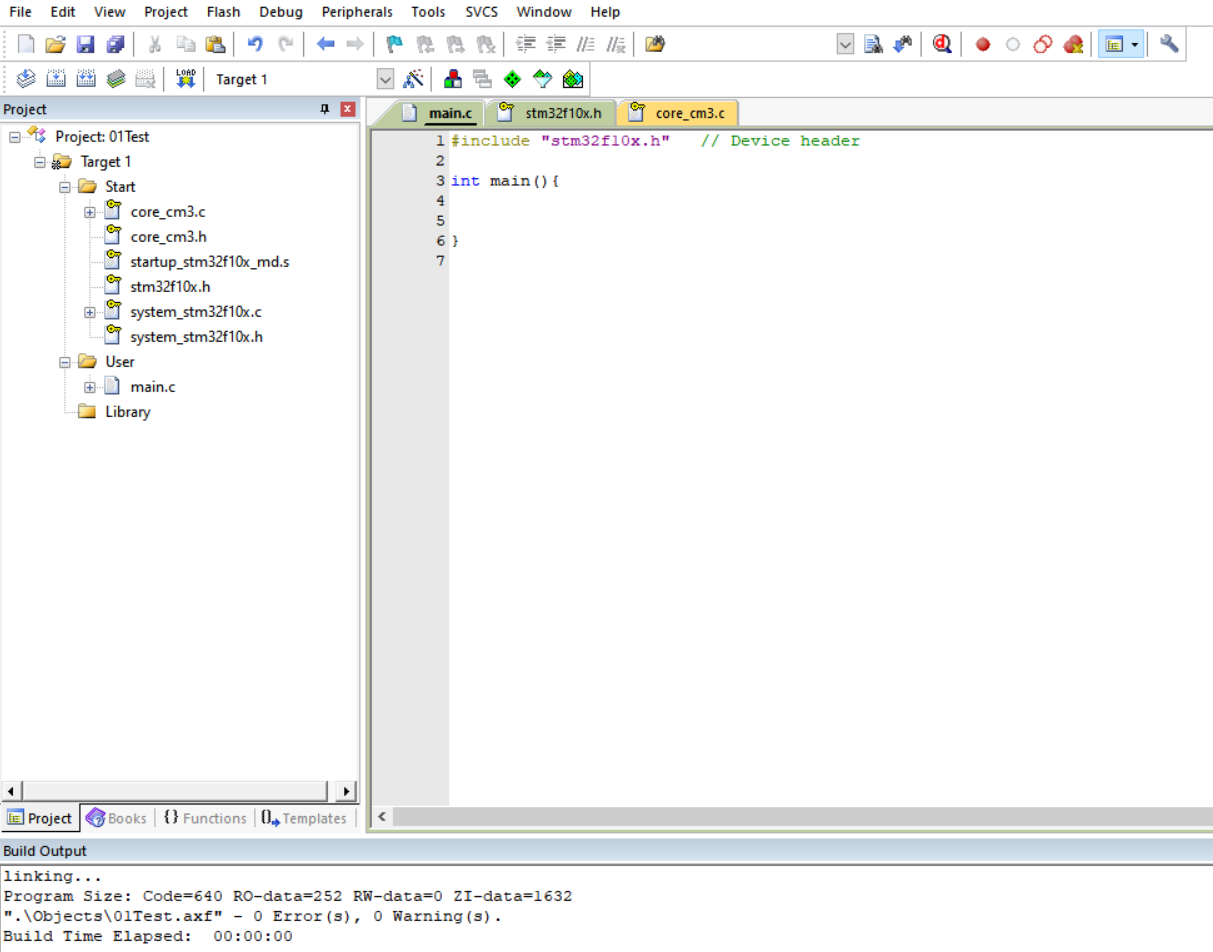Screen dimensions: 1213x952
Task: Open Options for Target magic wand icon
Action: pyautogui.click(x=413, y=79)
